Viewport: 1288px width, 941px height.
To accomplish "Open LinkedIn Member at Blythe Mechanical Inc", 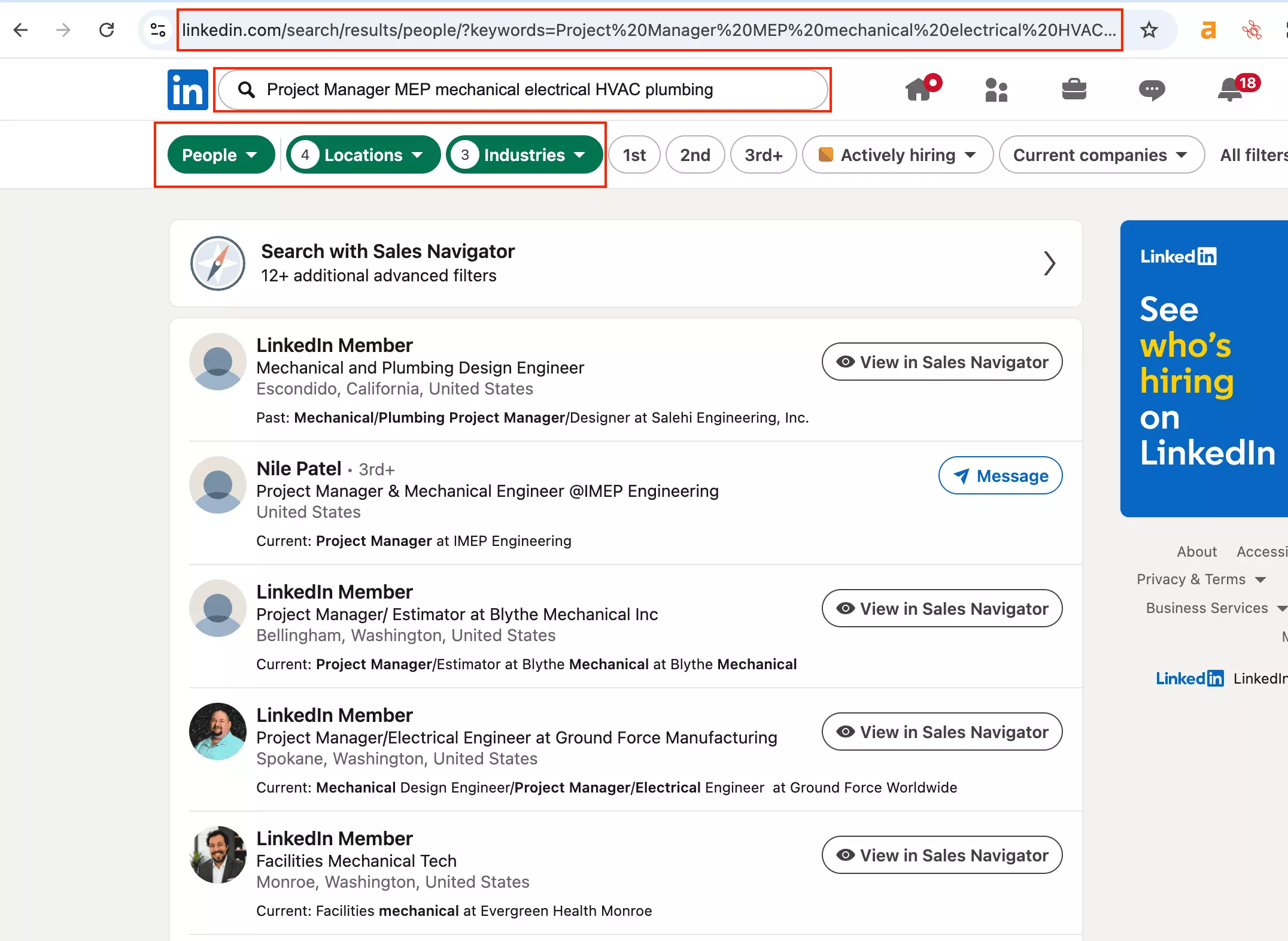I will [335, 591].
